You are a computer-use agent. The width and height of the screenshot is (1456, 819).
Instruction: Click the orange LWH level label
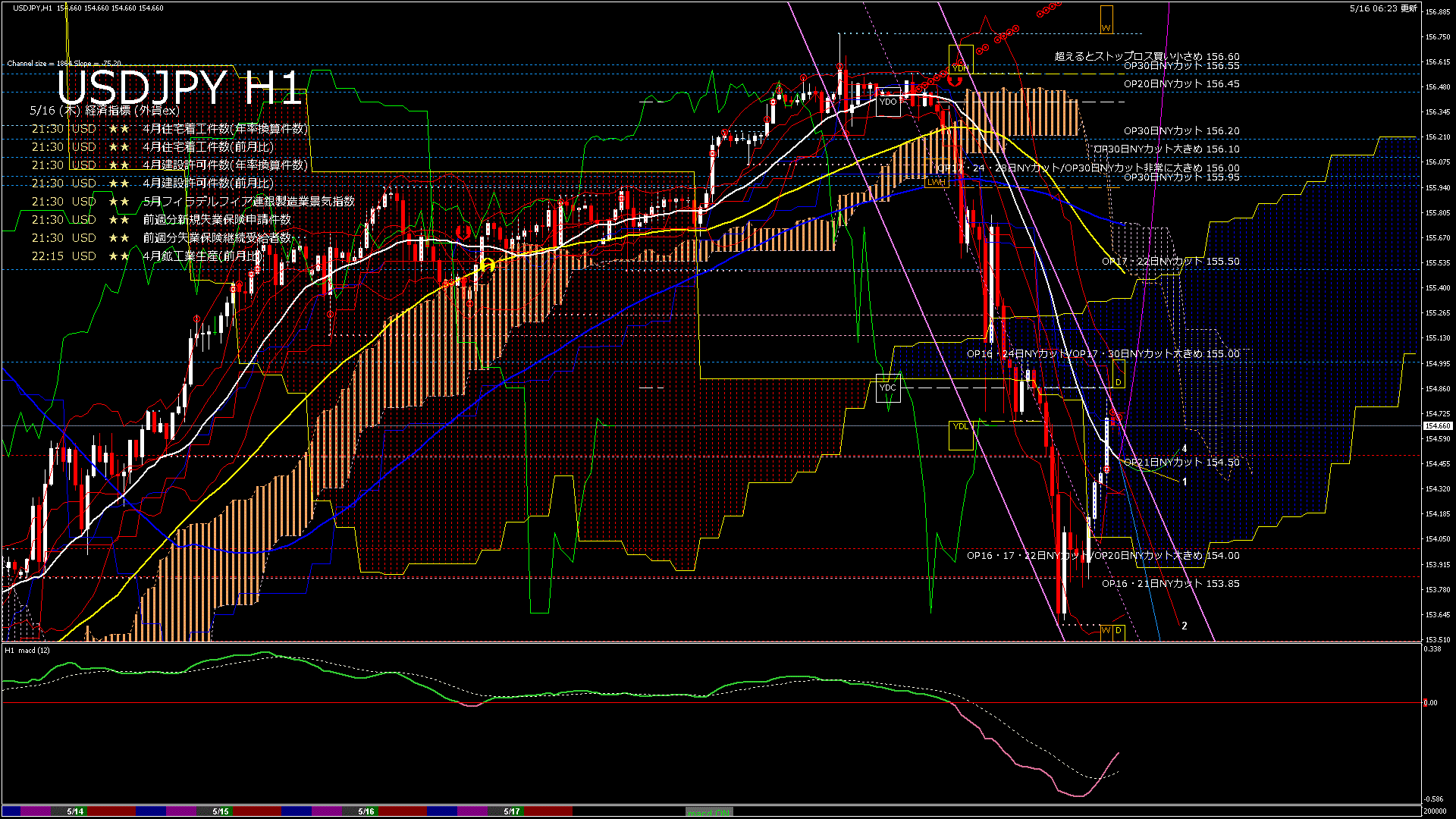point(936,183)
